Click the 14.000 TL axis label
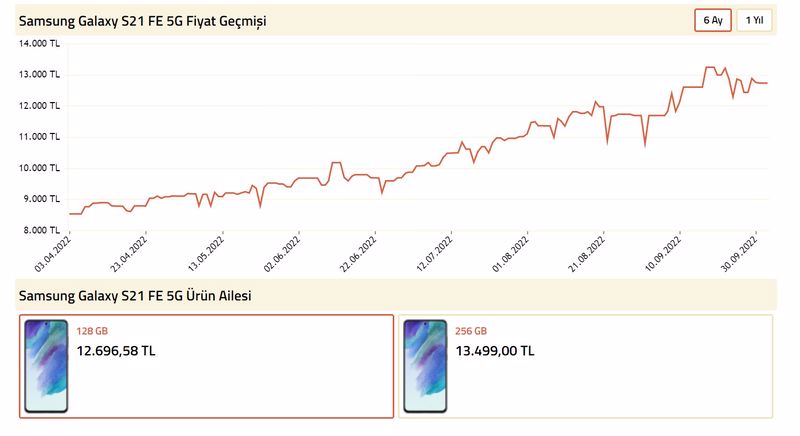800x436 pixels. coord(39,43)
